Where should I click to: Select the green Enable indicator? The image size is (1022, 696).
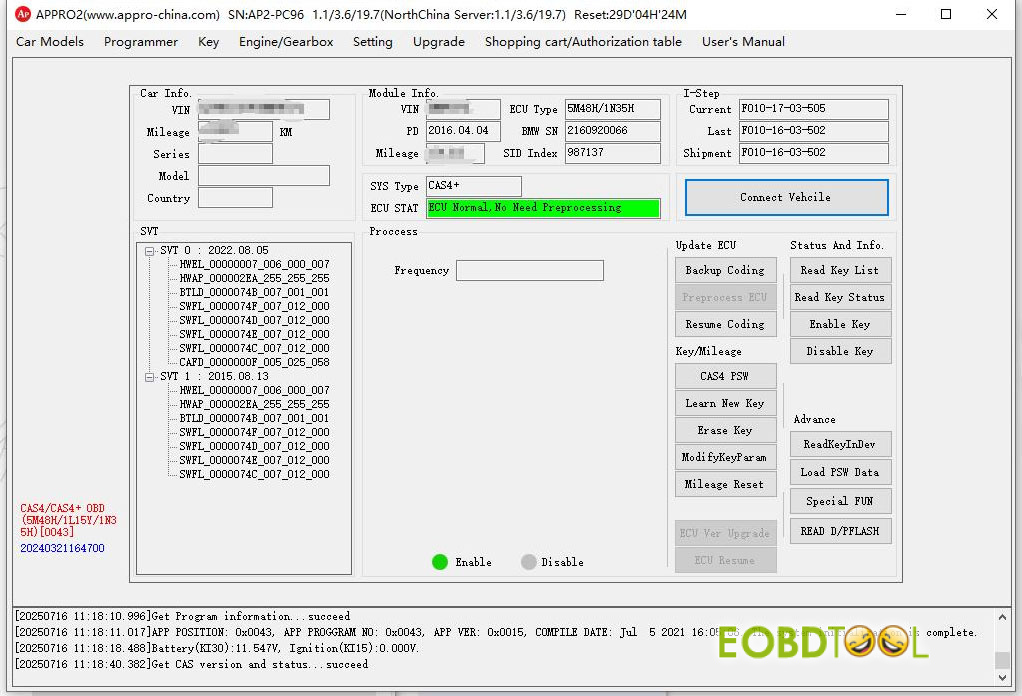(x=440, y=562)
